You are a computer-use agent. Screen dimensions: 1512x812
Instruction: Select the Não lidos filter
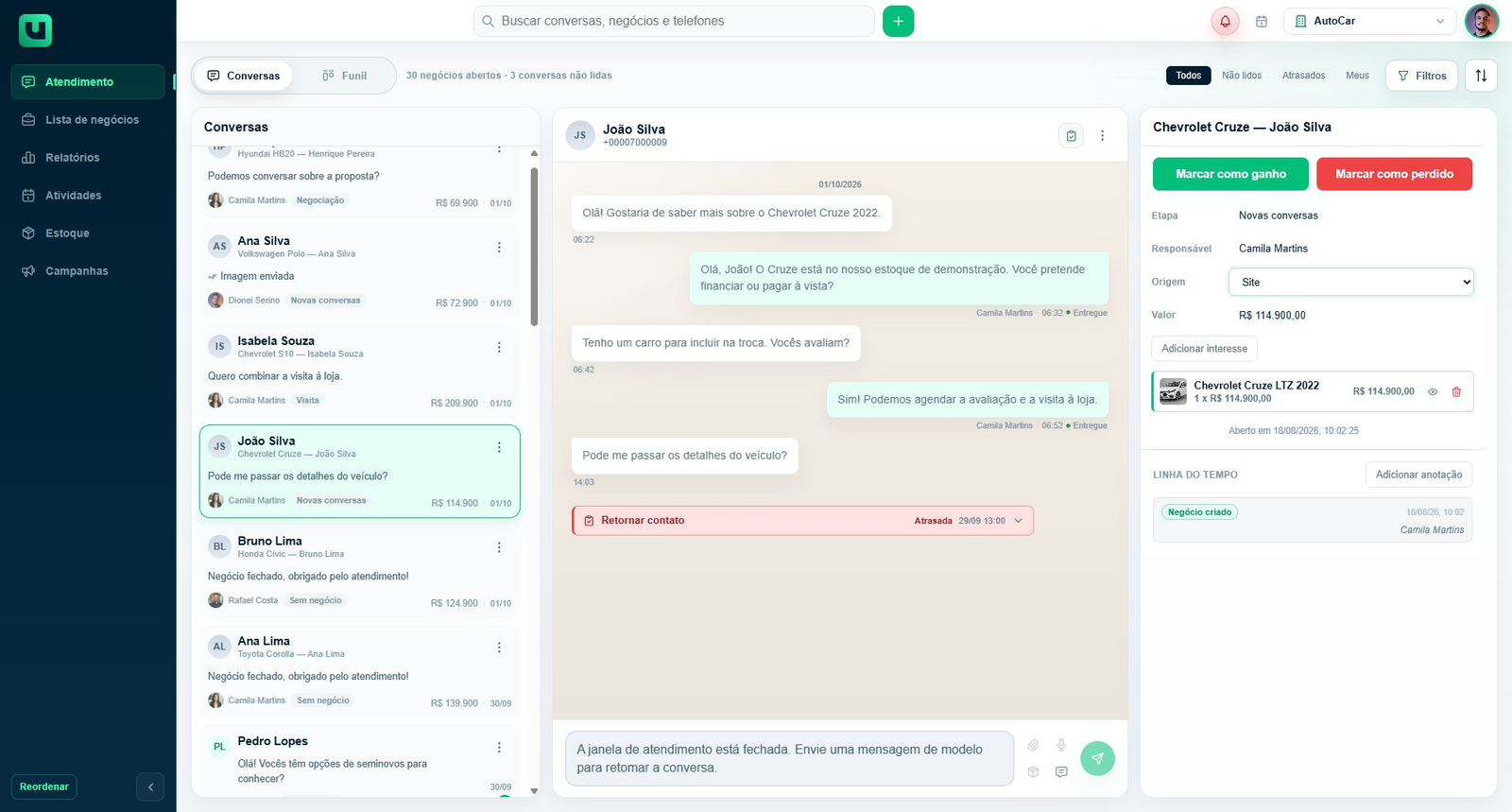(1242, 76)
